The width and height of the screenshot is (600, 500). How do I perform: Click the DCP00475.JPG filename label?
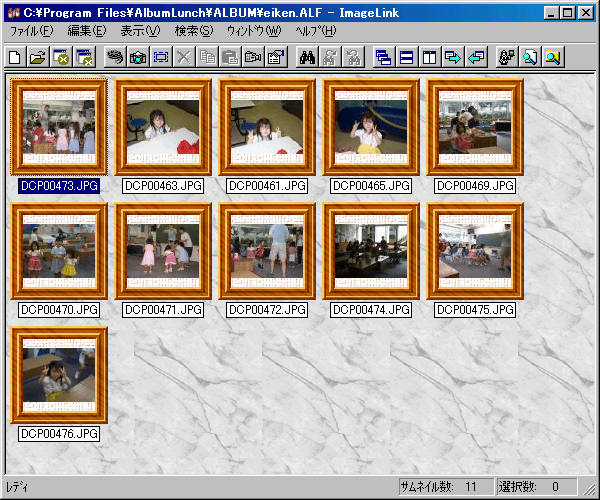pos(475,310)
